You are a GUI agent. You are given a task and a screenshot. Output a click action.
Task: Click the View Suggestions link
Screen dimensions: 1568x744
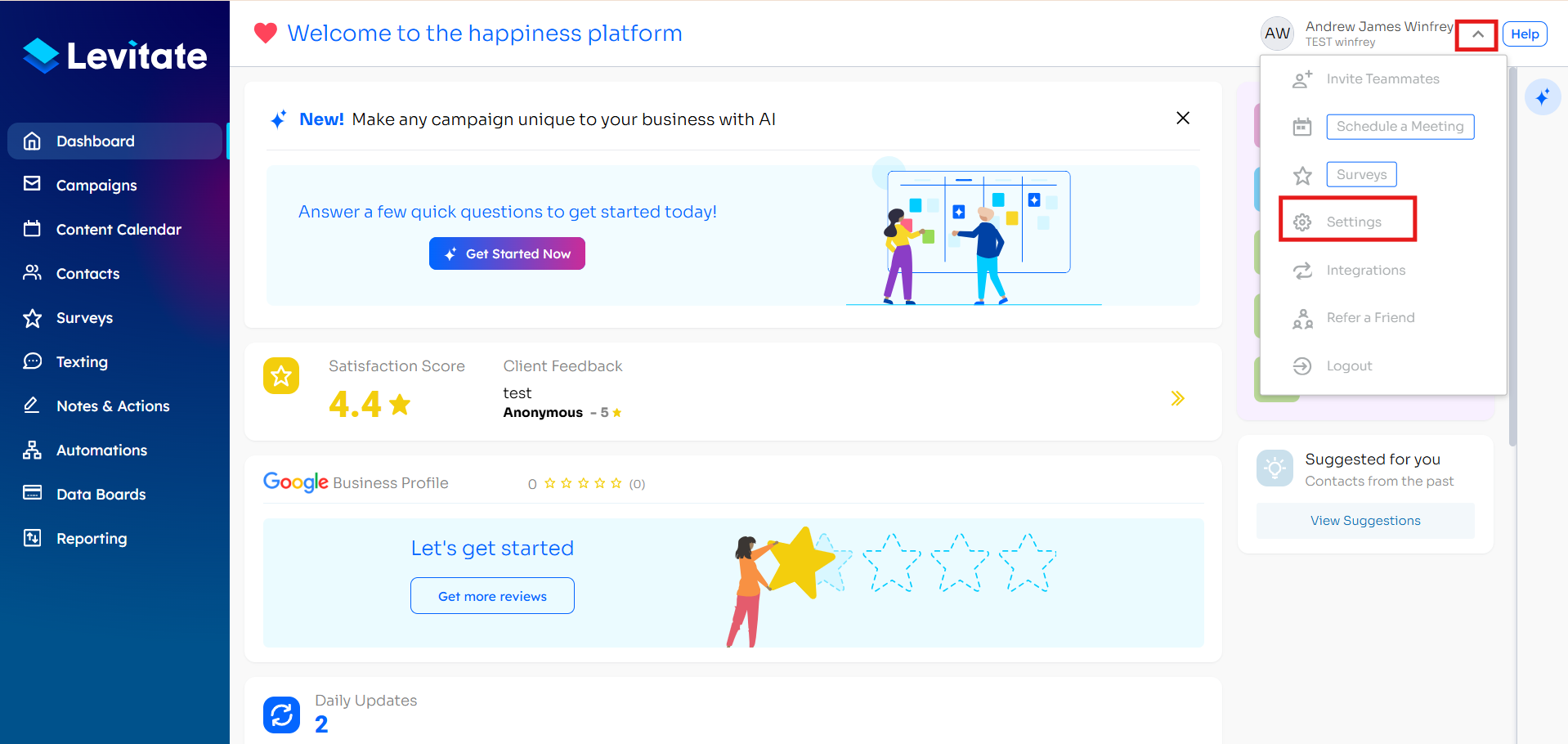(1365, 521)
